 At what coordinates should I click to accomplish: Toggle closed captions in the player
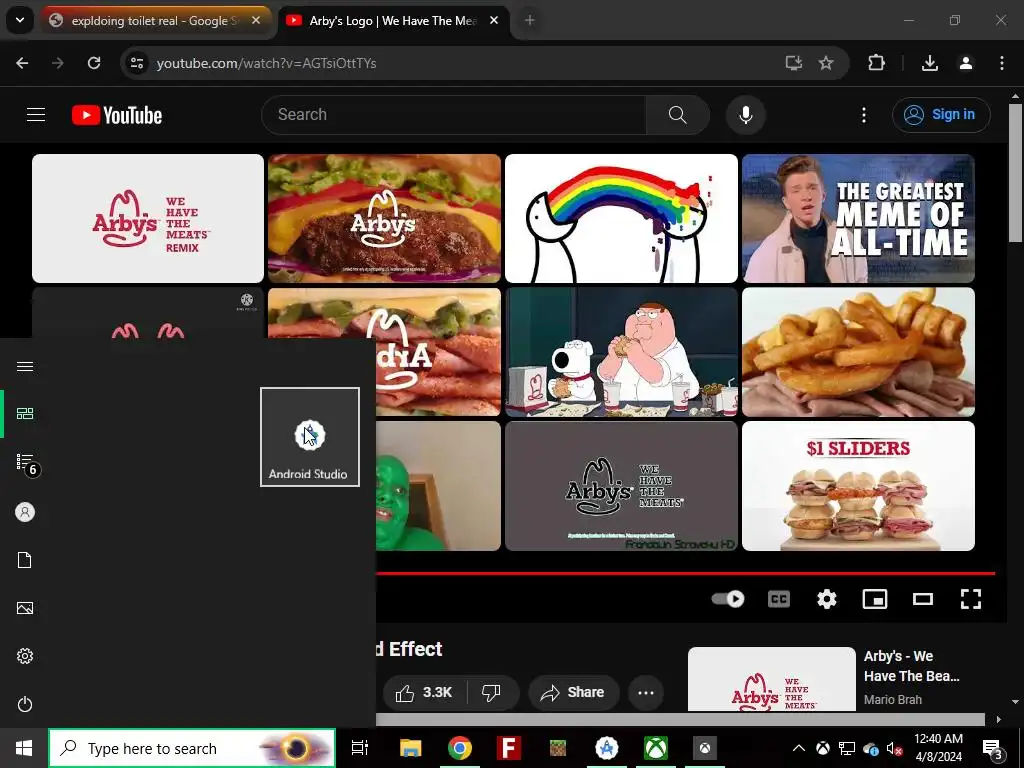coord(778,599)
